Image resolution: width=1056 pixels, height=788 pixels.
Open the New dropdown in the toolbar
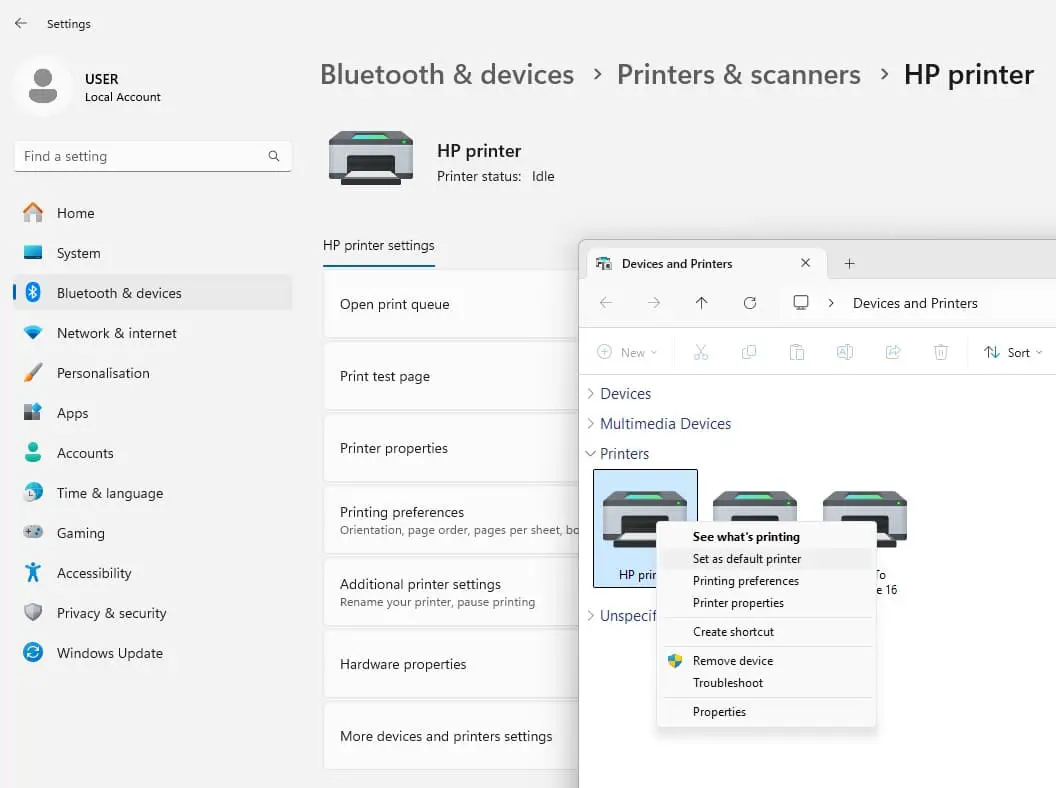[x=628, y=351]
